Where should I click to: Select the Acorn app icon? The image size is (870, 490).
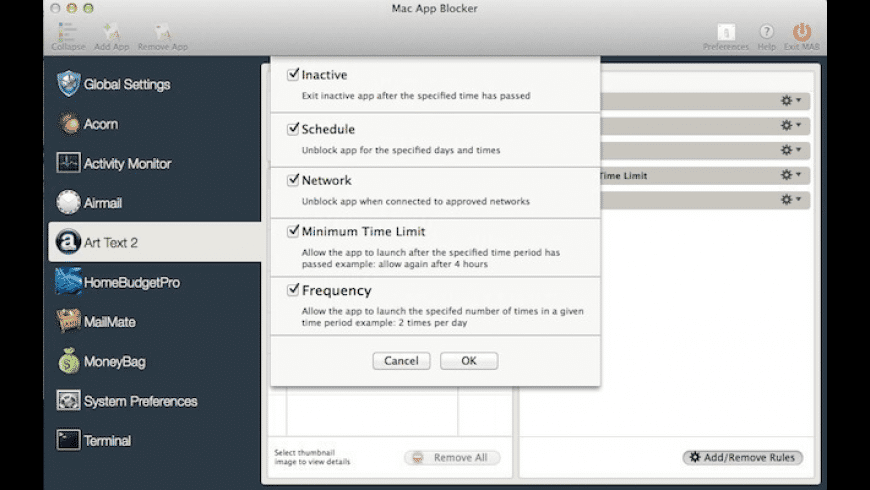(x=69, y=124)
